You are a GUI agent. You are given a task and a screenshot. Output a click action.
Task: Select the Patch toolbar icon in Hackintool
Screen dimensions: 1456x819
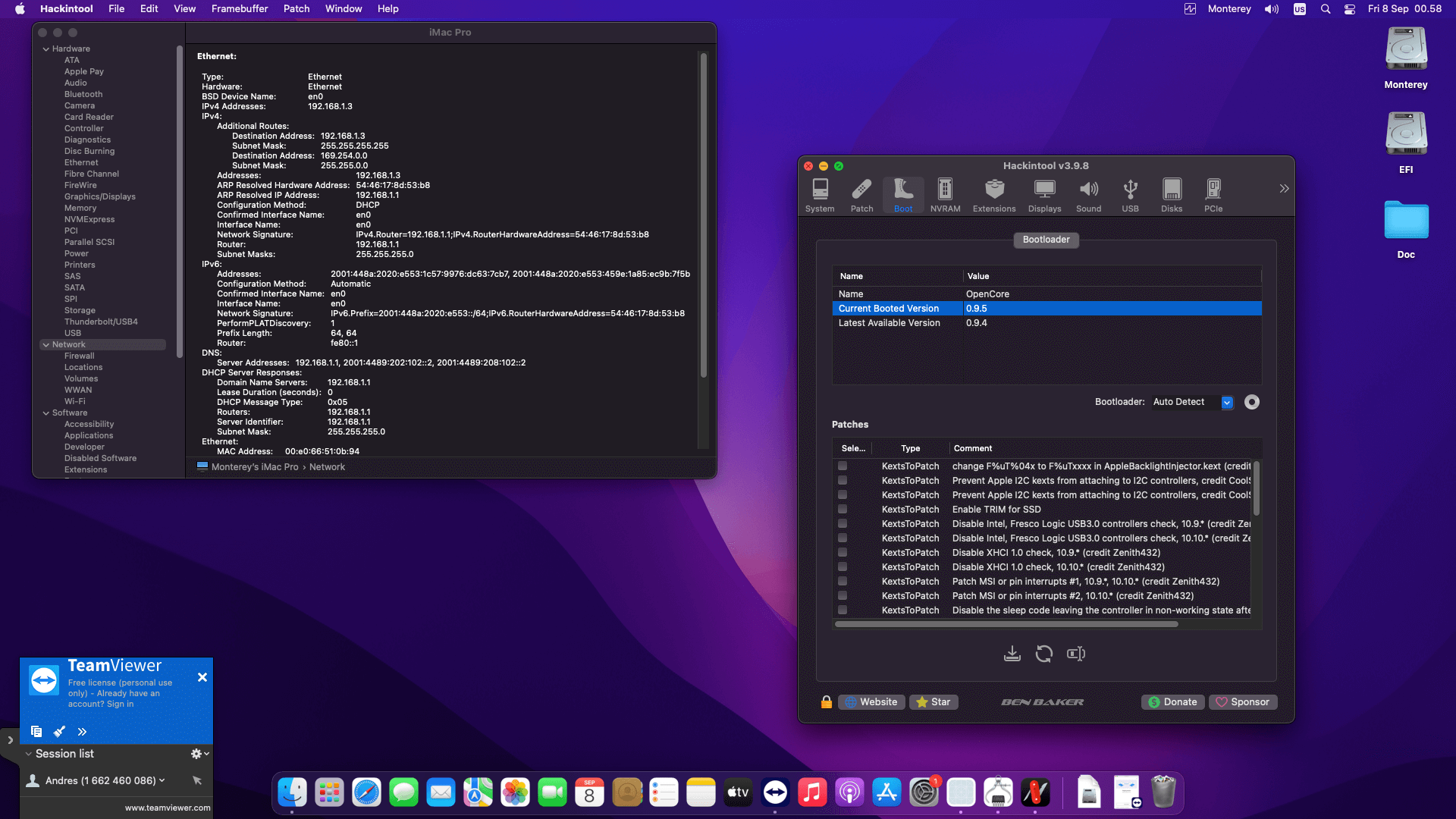862,195
